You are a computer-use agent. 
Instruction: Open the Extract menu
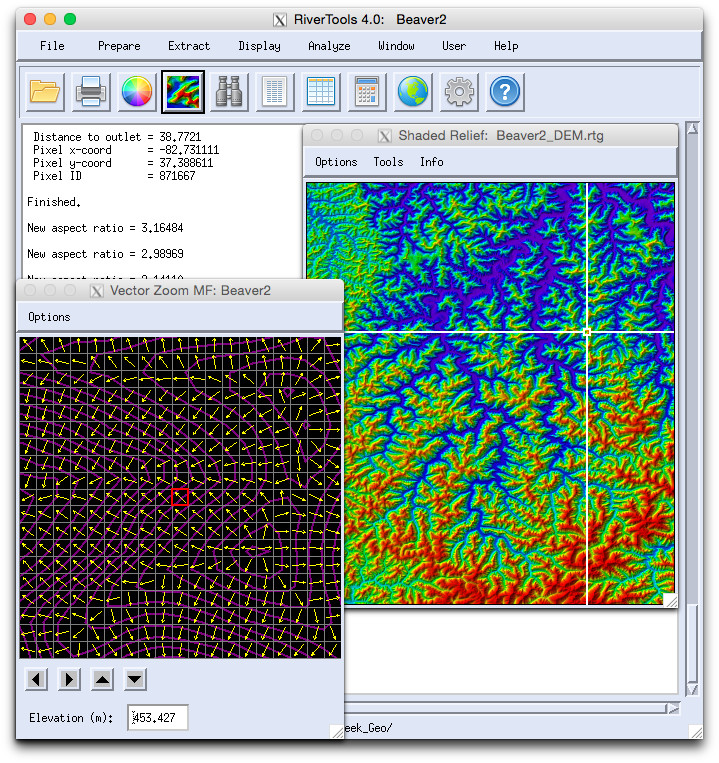click(x=189, y=46)
